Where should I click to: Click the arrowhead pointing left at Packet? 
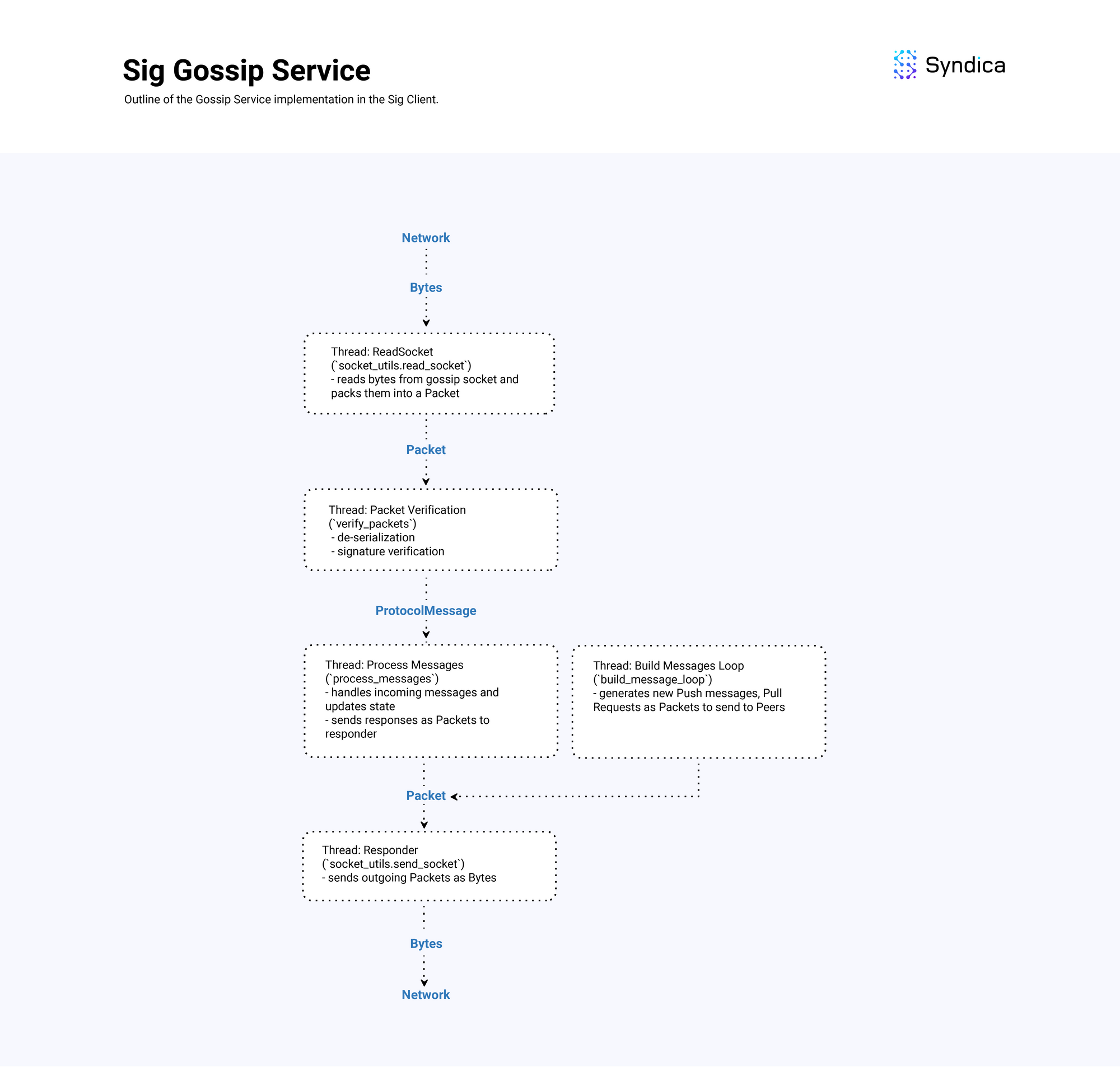click(454, 797)
